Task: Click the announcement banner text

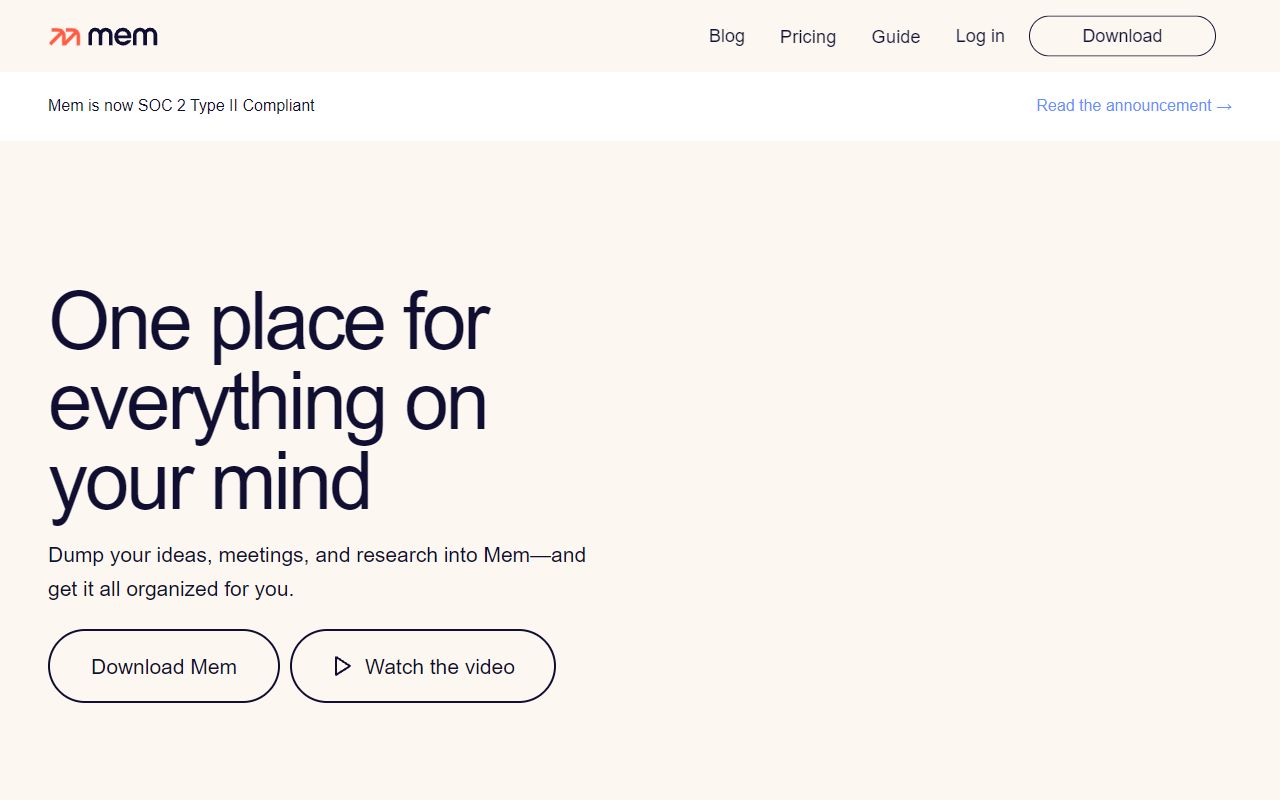Action: tap(180, 105)
